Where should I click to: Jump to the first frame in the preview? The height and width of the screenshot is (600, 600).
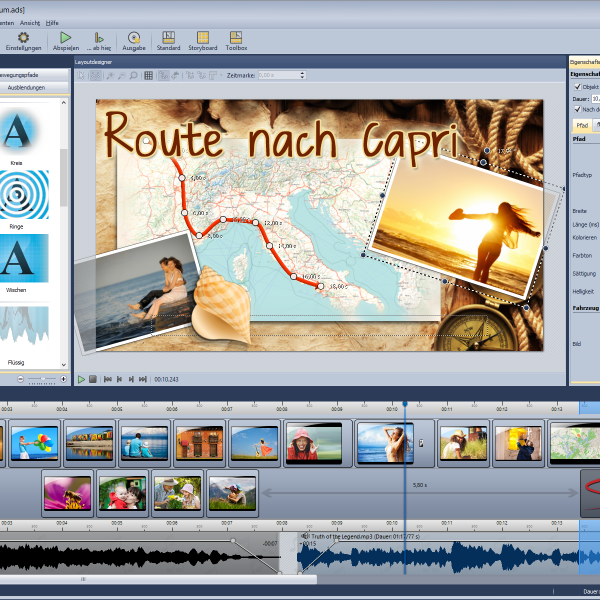(x=108, y=379)
